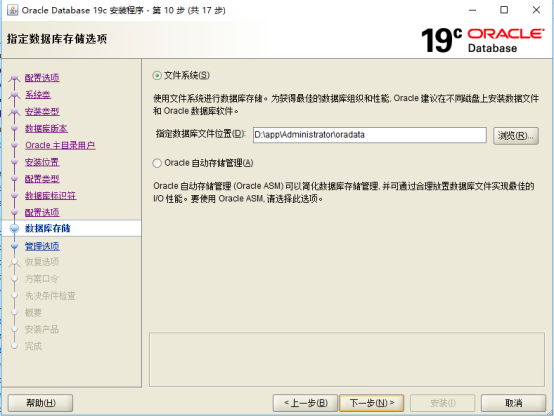Click the grayed 先决条件检查 step text
Image resolution: width=554 pixels, height=420 pixels.
point(50,296)
